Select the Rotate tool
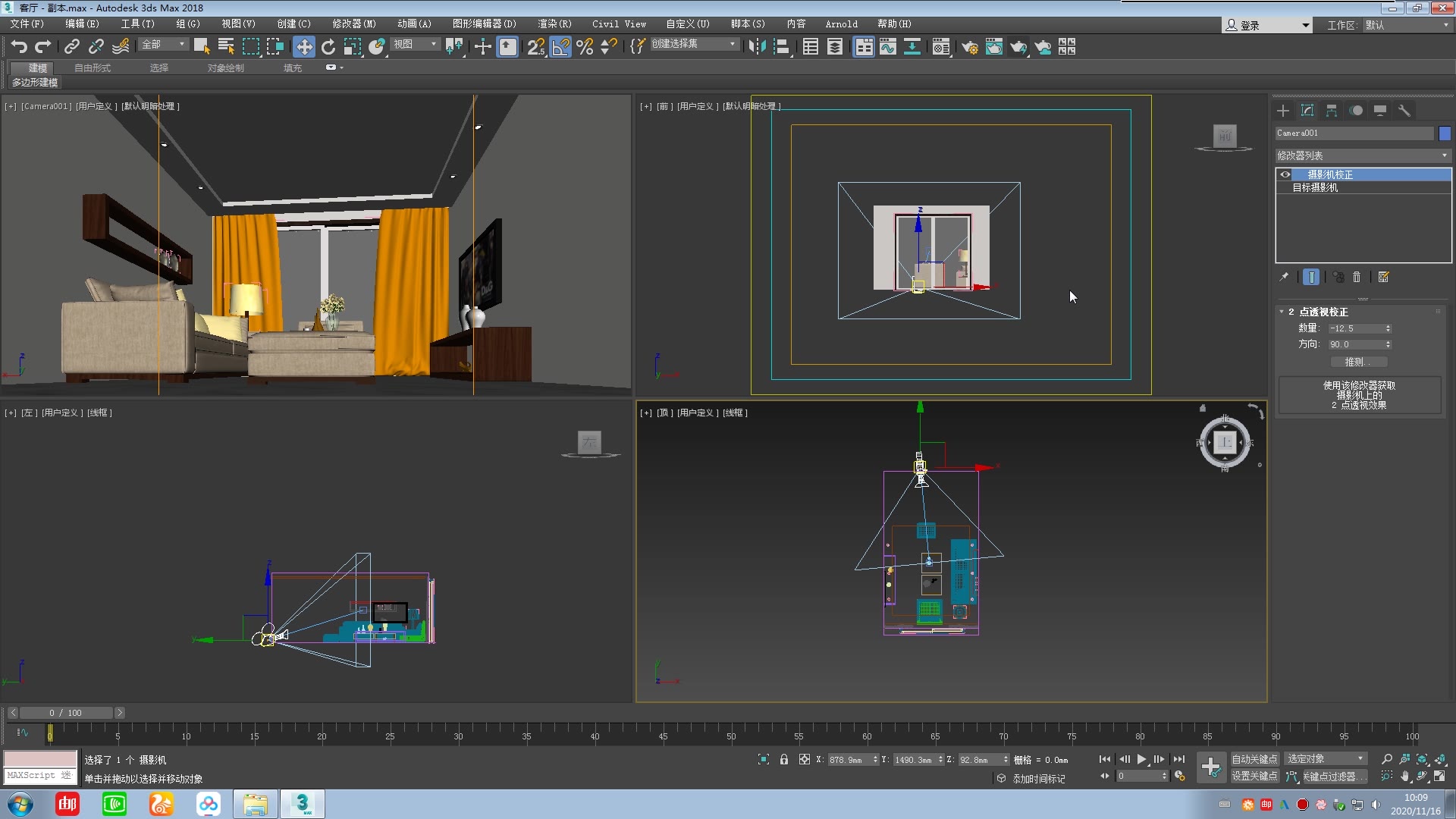The height and width of the screenshot is (819, 1456). pyautogui.click(x=328, y=46)
